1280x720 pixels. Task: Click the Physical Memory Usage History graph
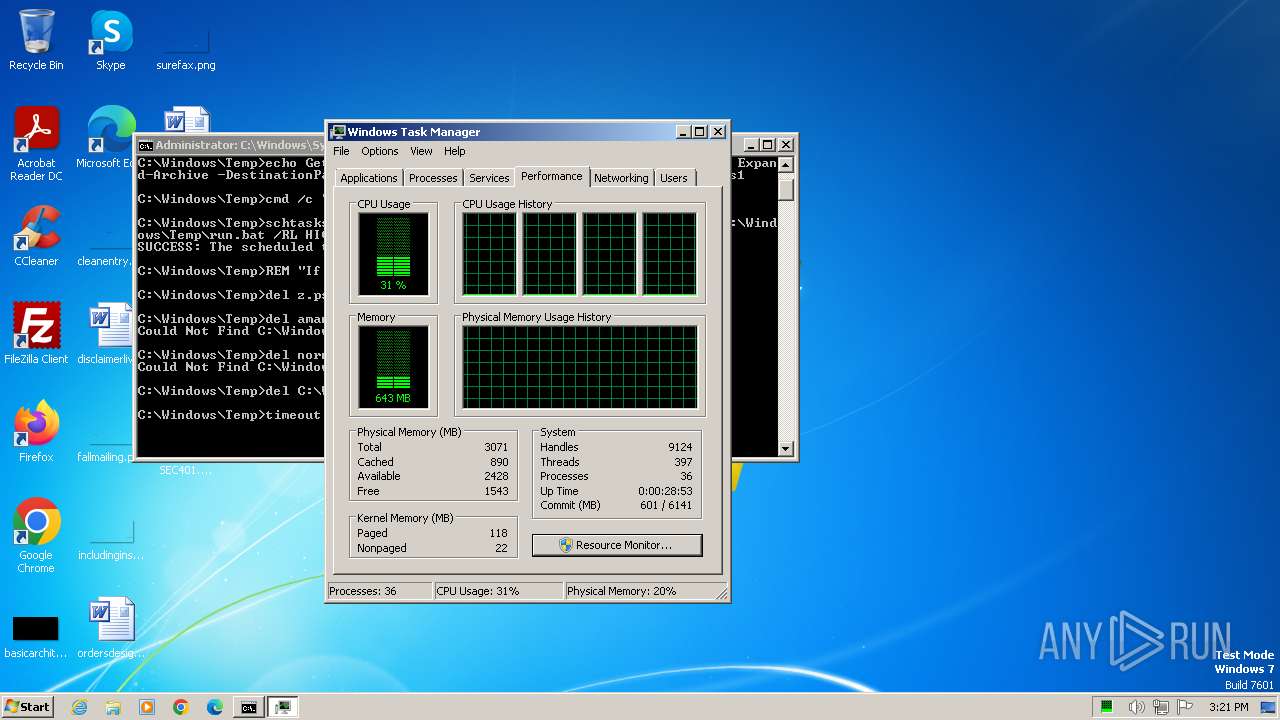pos(579,367)
